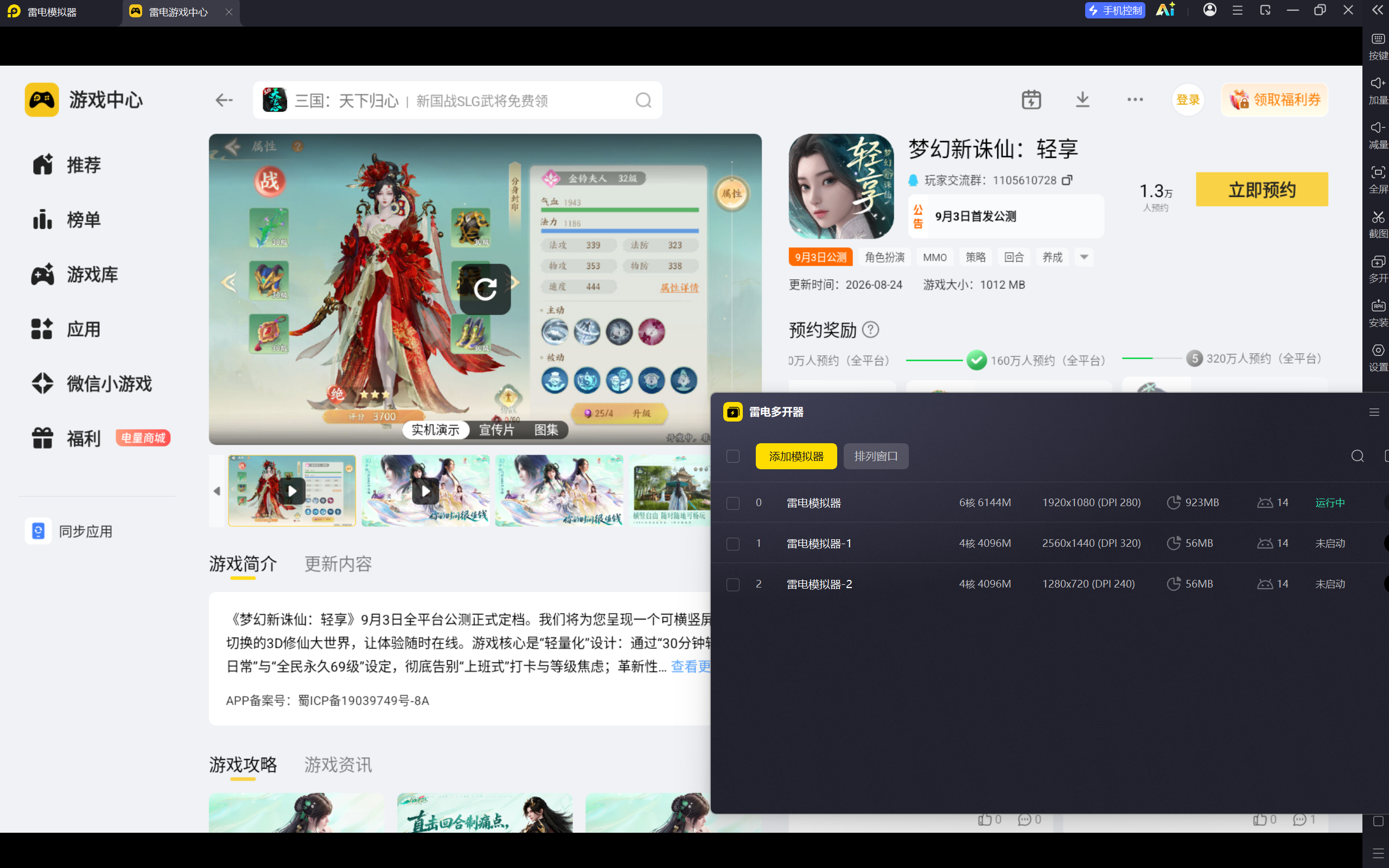This screenshot has width=1389, height=868.
Task: Click the 立即预约 reserve button
Action: (1261, 189)
